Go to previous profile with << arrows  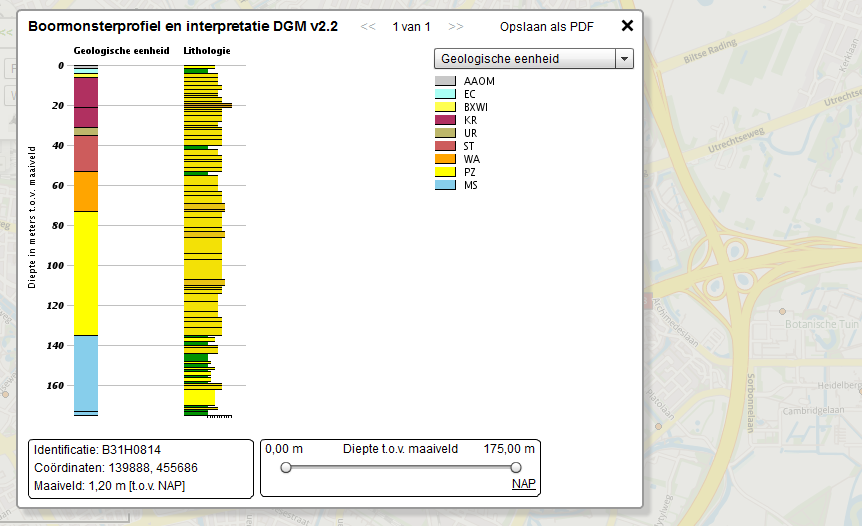[368, 27]
